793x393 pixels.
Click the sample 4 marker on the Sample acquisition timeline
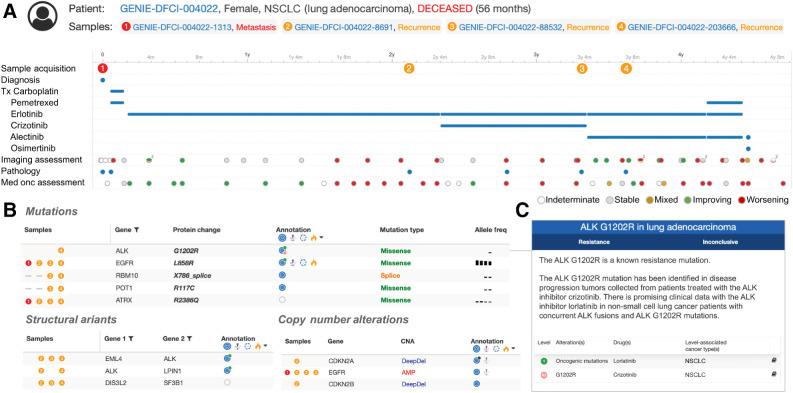click(626, 68)
